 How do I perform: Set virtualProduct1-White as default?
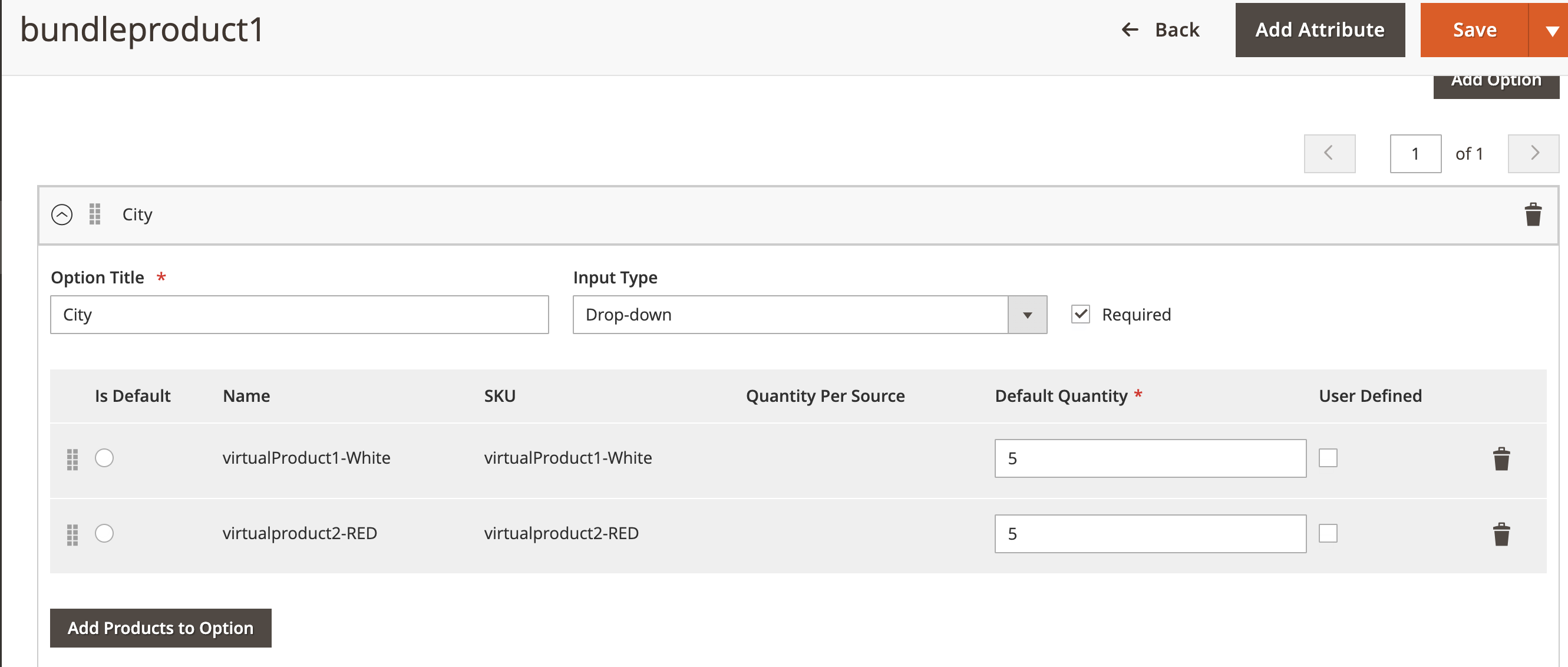[104, 458]
